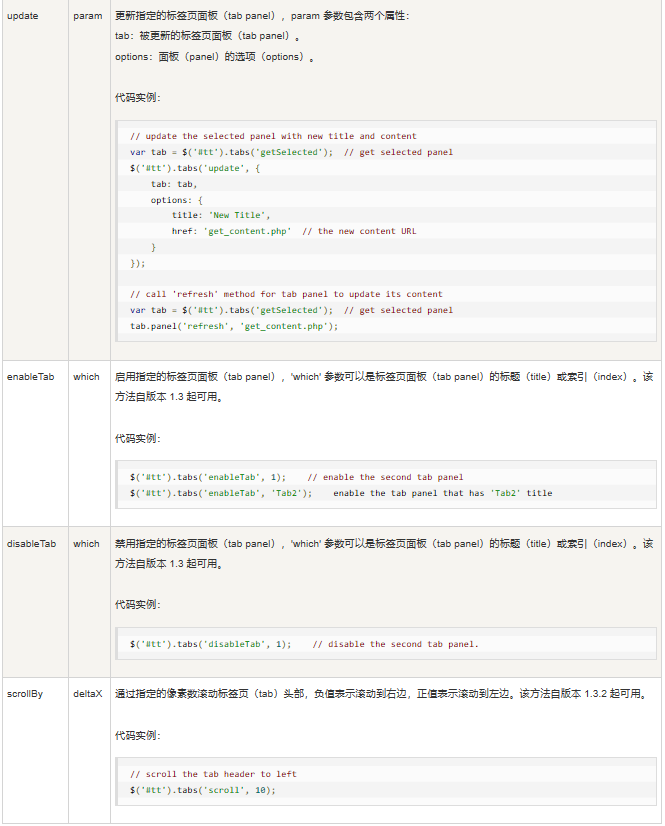Click the "tabs('enableTab', 1);" code line

297,477
